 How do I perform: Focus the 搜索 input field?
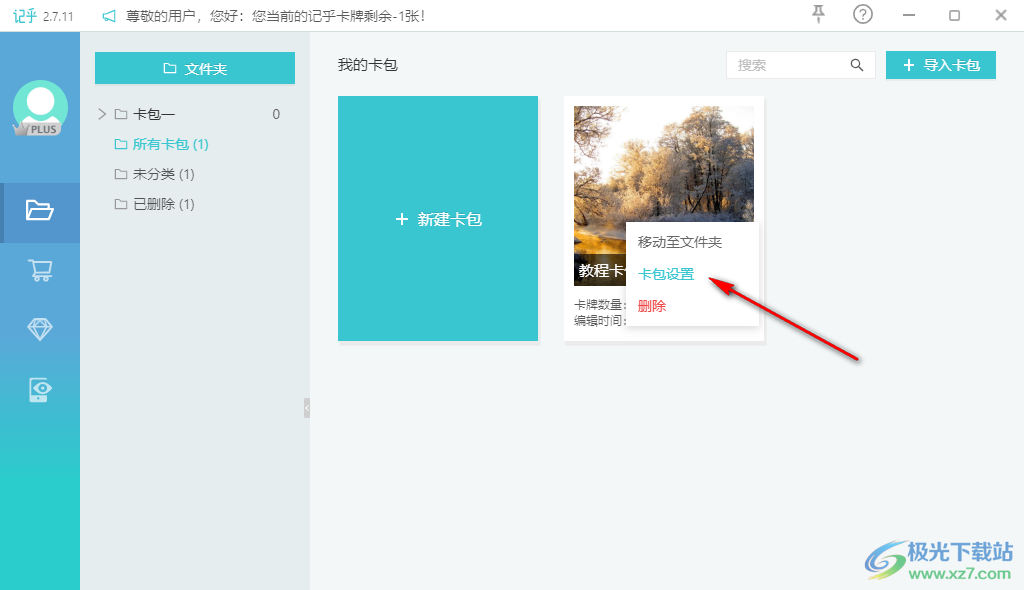tap(801, 65)
